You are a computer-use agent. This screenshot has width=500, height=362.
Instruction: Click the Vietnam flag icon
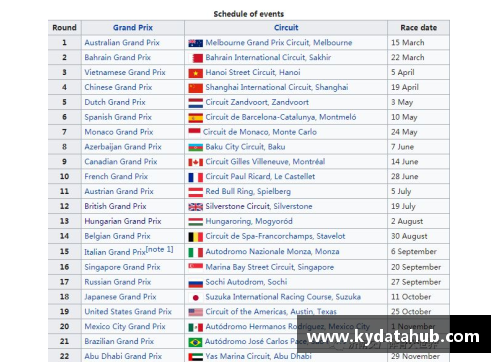pos(195,73)
